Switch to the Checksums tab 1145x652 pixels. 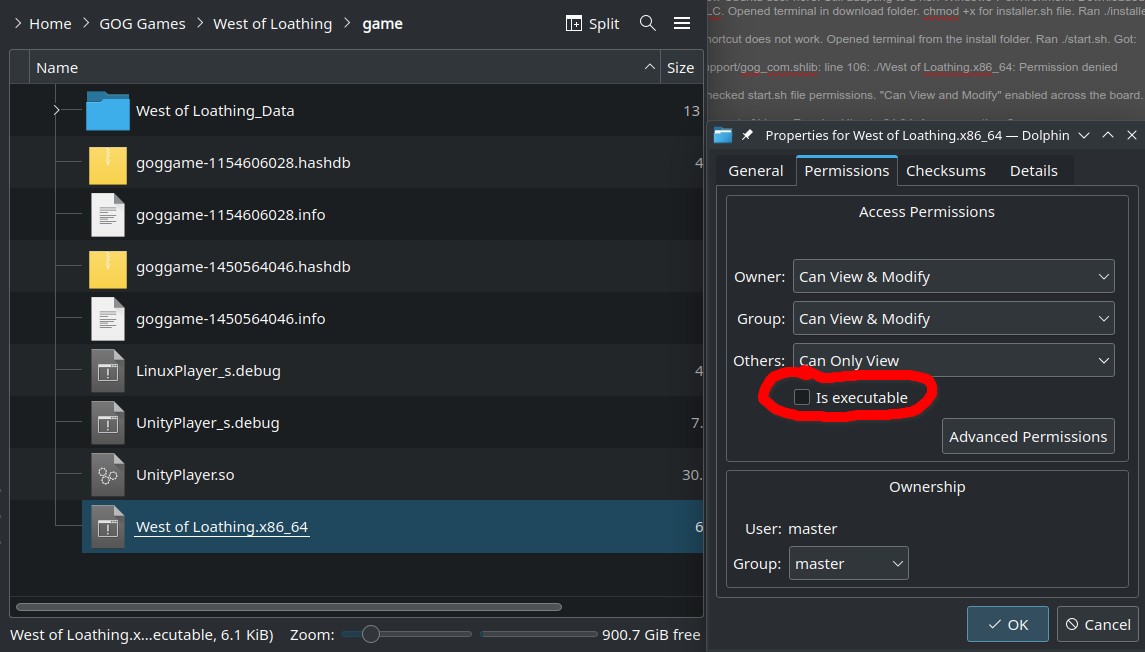[x=946, y=171]
